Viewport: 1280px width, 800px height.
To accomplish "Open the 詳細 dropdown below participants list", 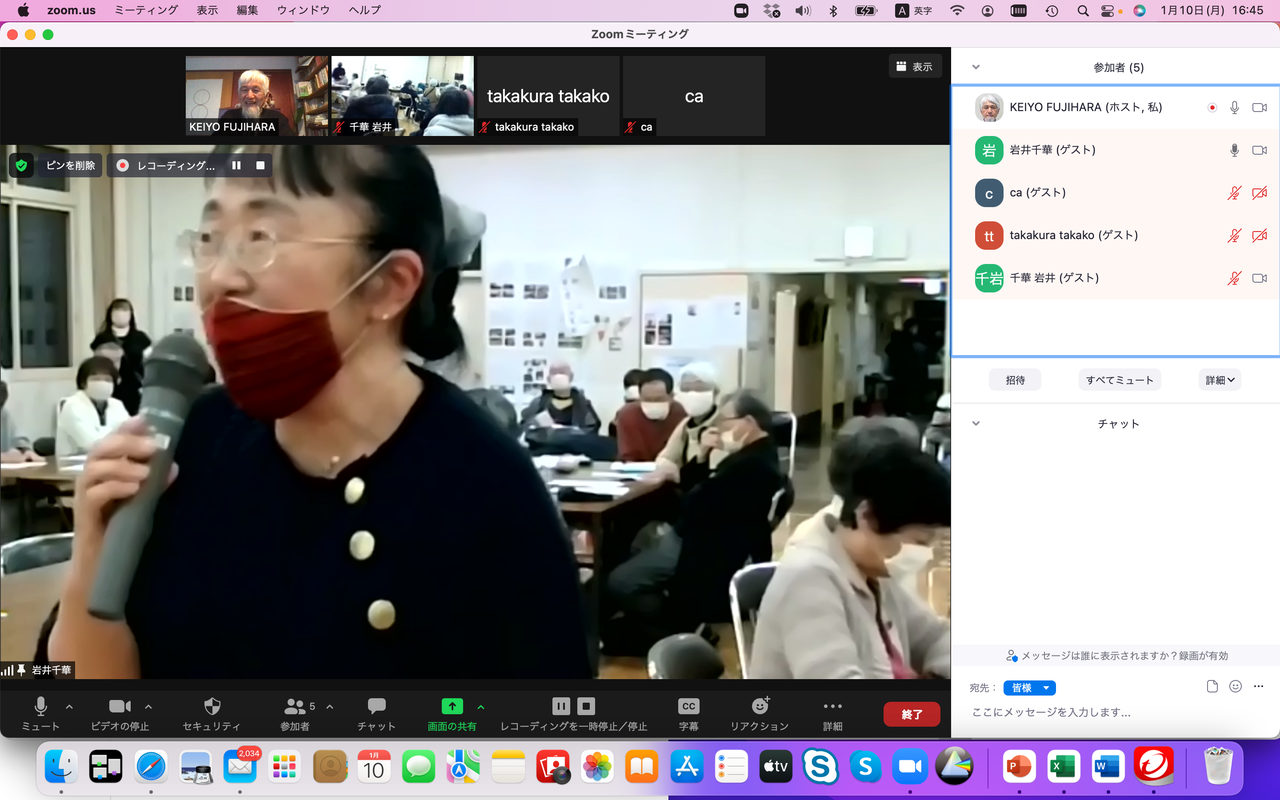I will pyautogui.click(x=1220, y=380).
